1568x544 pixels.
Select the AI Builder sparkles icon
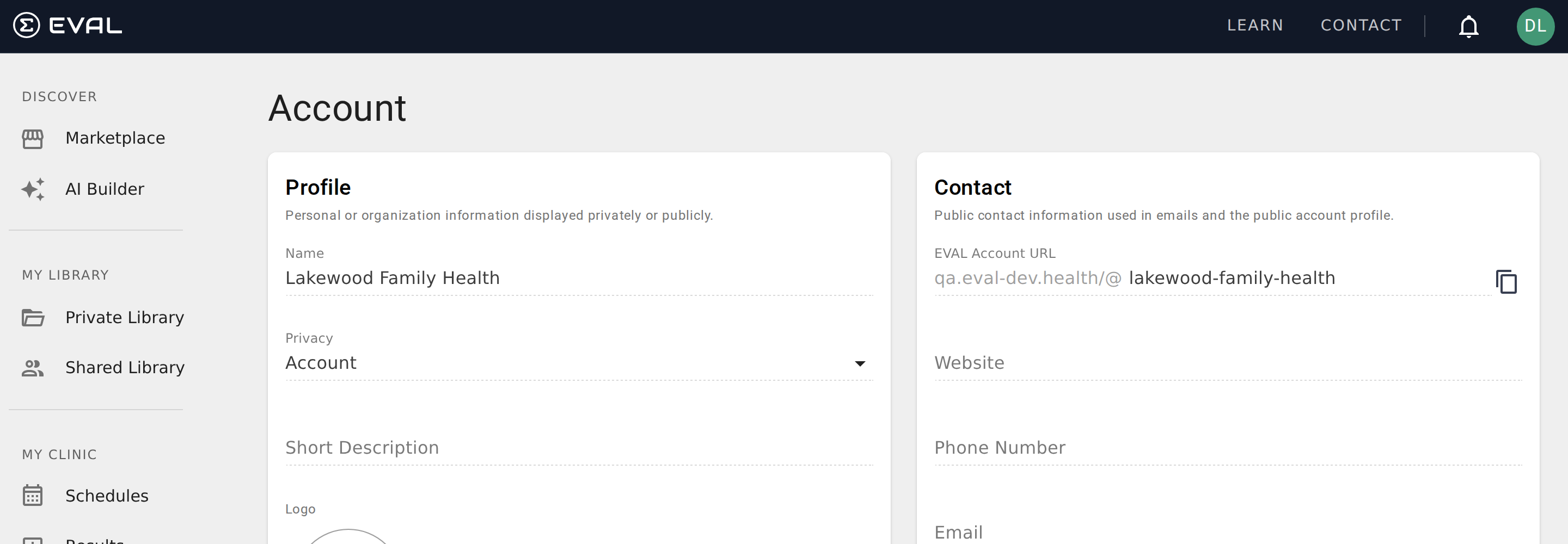tap(33, 189)
